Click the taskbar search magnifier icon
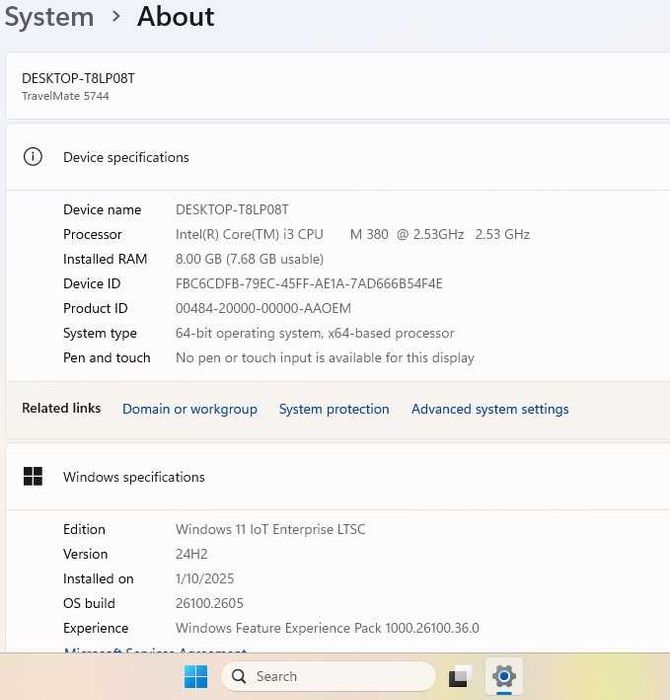670x700 pixels. click(239, 676)
